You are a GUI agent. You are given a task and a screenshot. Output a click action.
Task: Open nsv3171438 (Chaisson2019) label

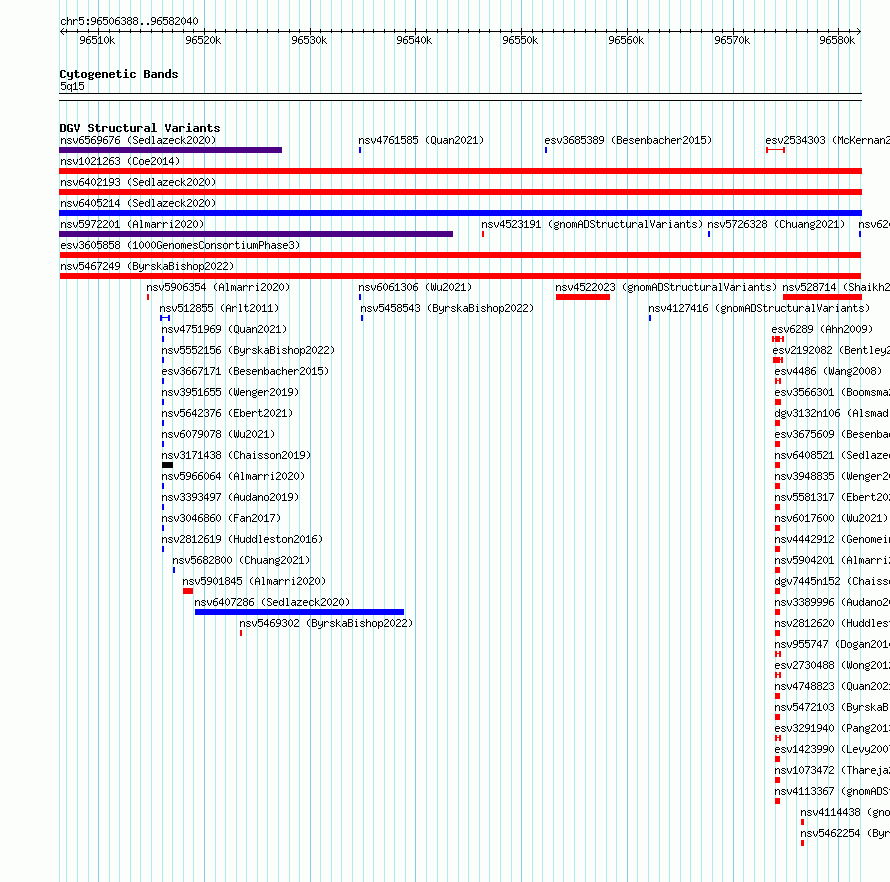pos(236,455)
